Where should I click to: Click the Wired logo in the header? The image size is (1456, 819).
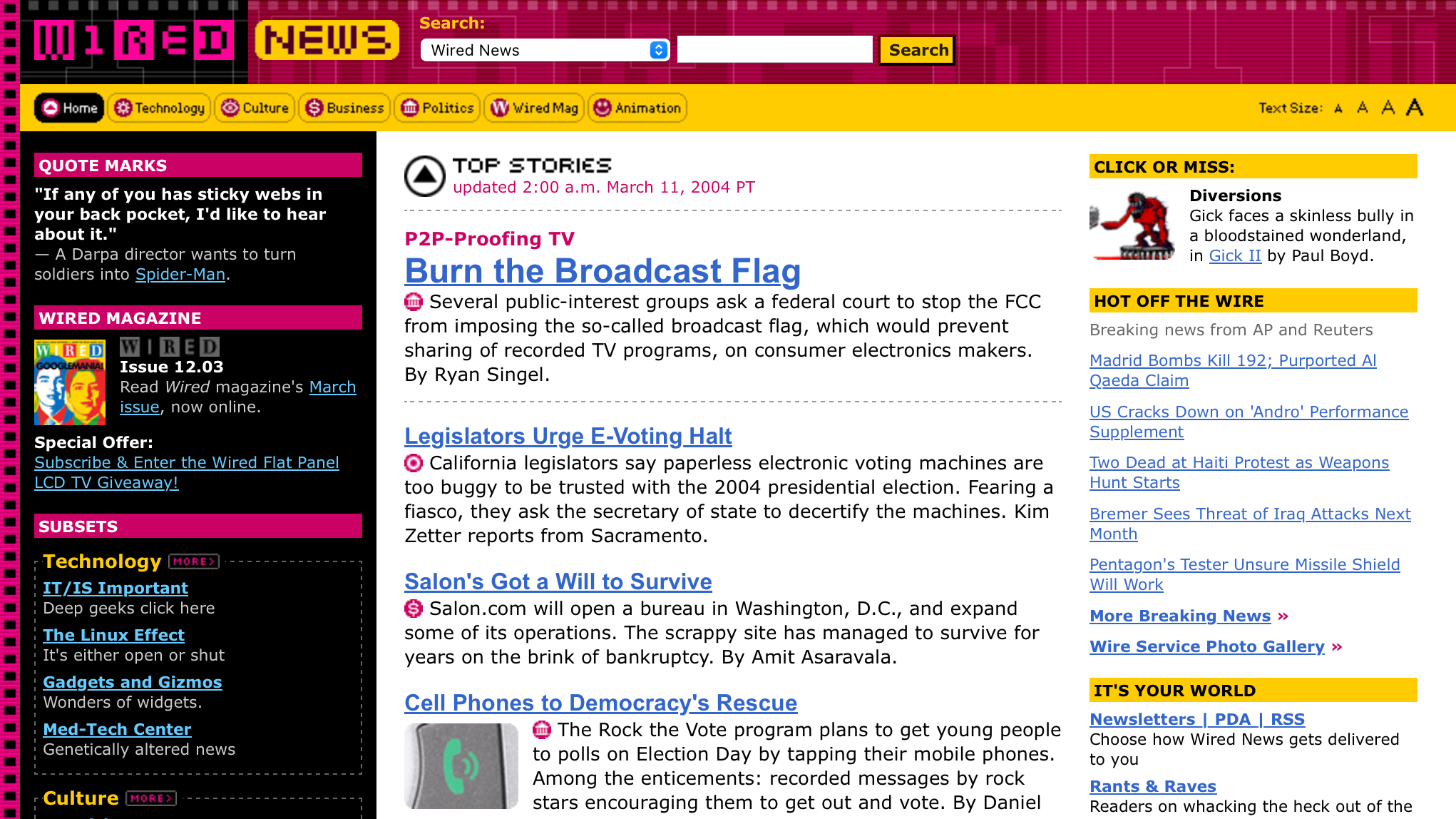[x=134, y=41]
